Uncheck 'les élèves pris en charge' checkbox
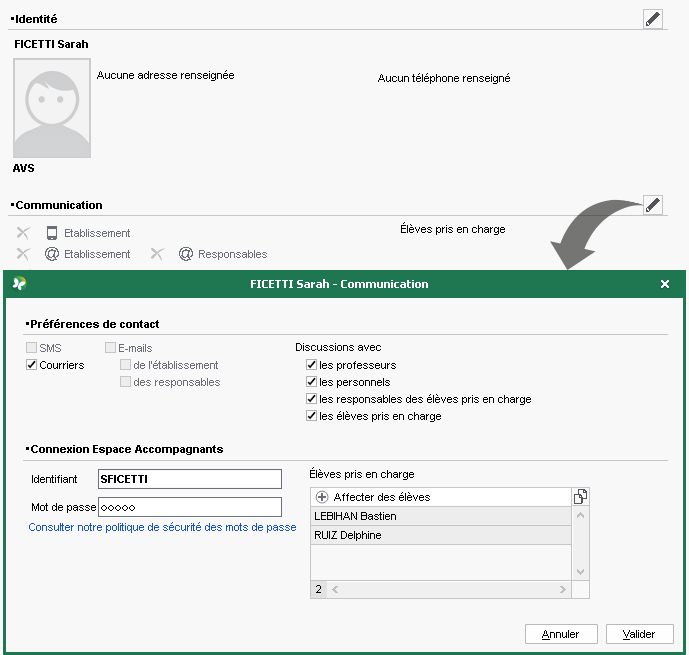The height and width of the screenshot is (655, 689). (312, 416)
